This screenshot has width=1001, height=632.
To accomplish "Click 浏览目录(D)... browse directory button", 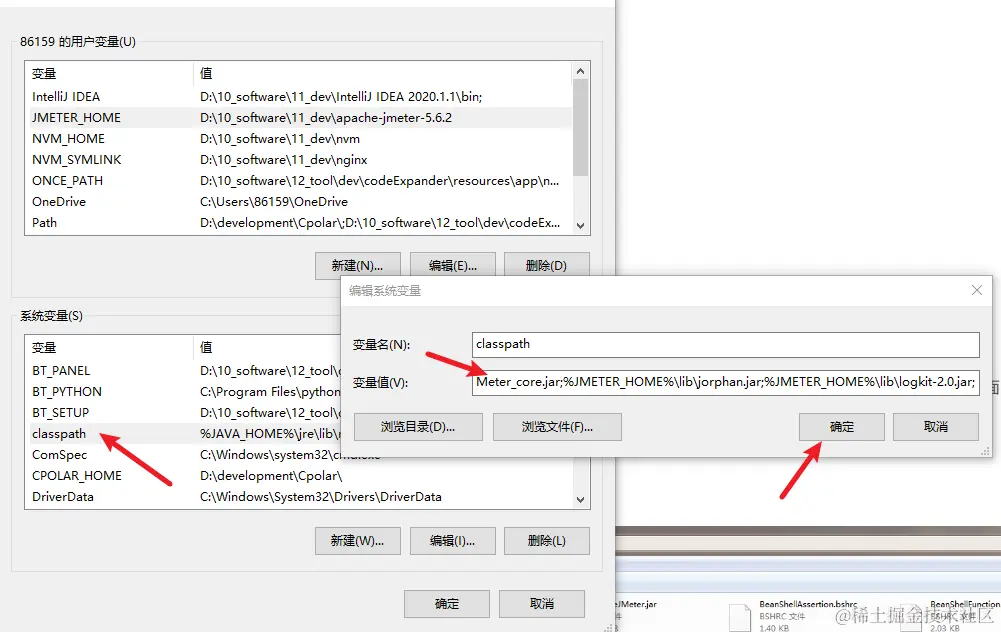I will click(418, 427).
